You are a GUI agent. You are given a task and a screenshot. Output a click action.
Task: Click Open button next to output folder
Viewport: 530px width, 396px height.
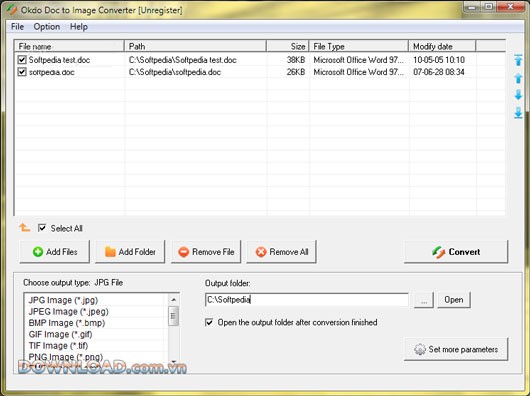point(454,300)
